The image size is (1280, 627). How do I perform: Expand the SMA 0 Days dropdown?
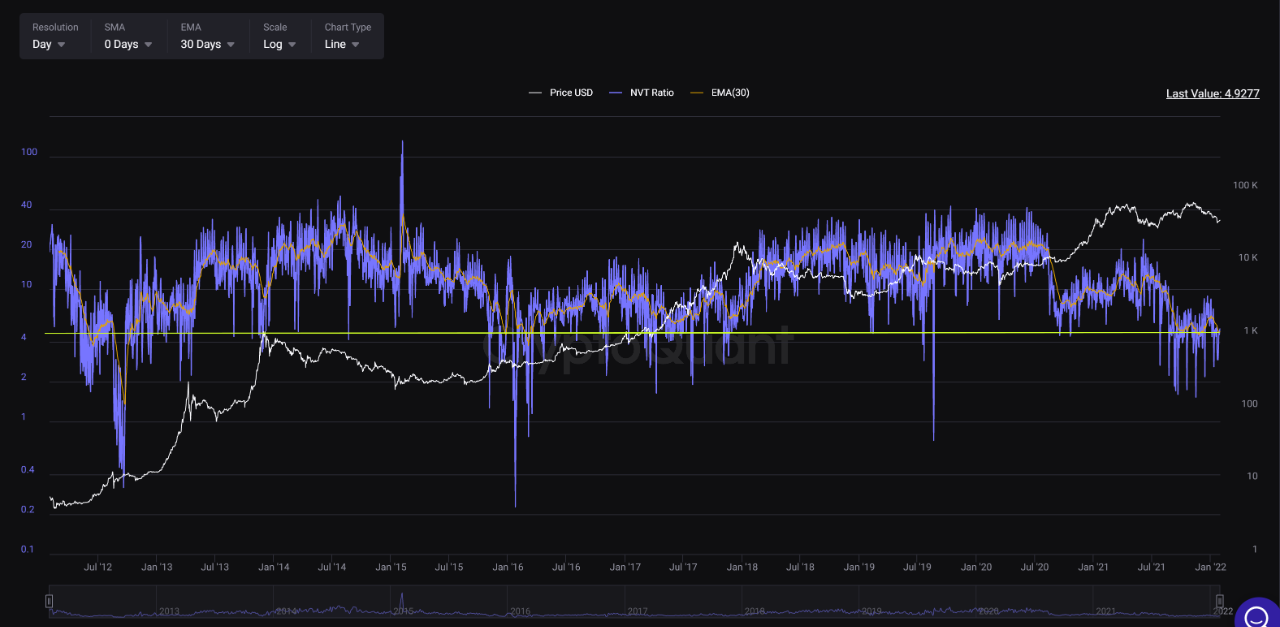point(128,44)
